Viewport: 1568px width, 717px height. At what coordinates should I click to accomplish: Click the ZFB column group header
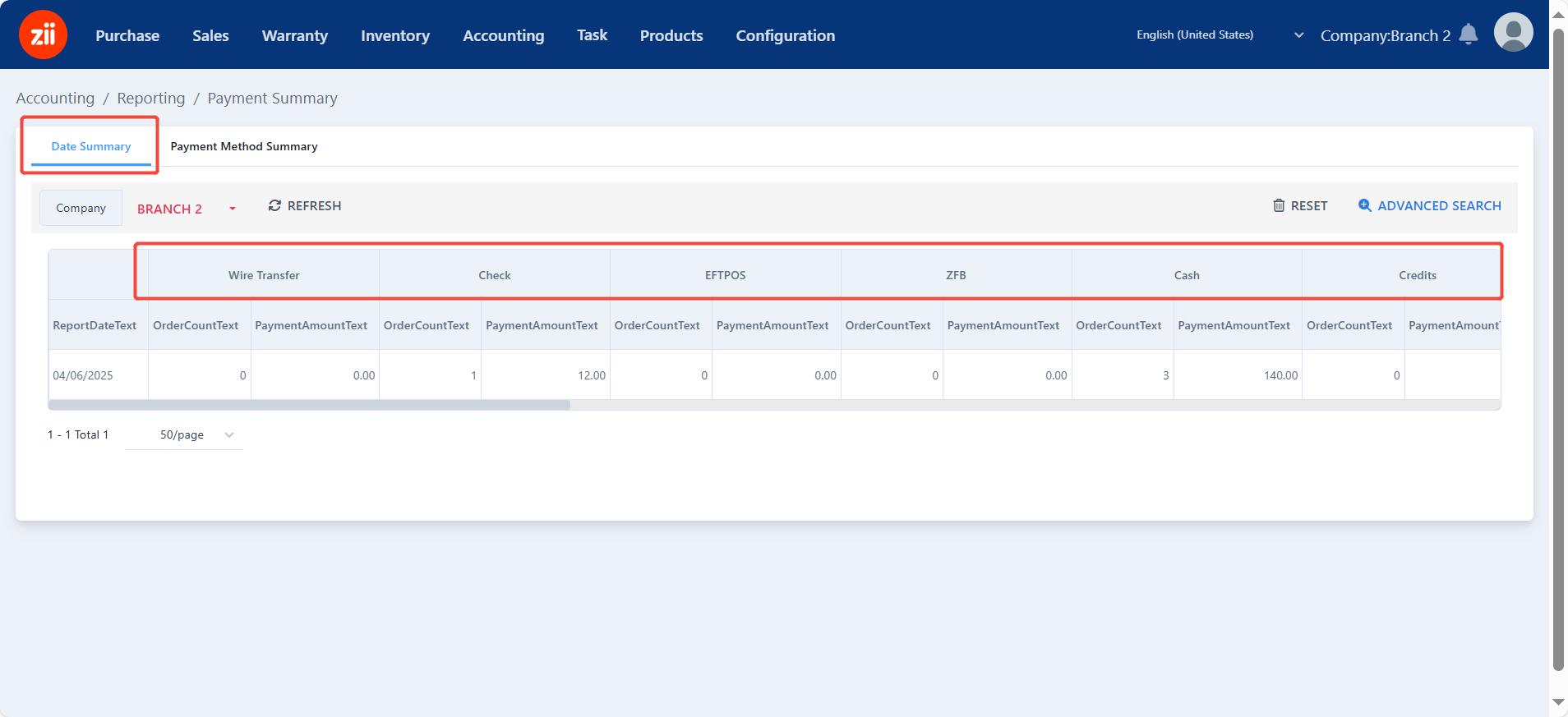pyautogui.click(x=956, y=275)
